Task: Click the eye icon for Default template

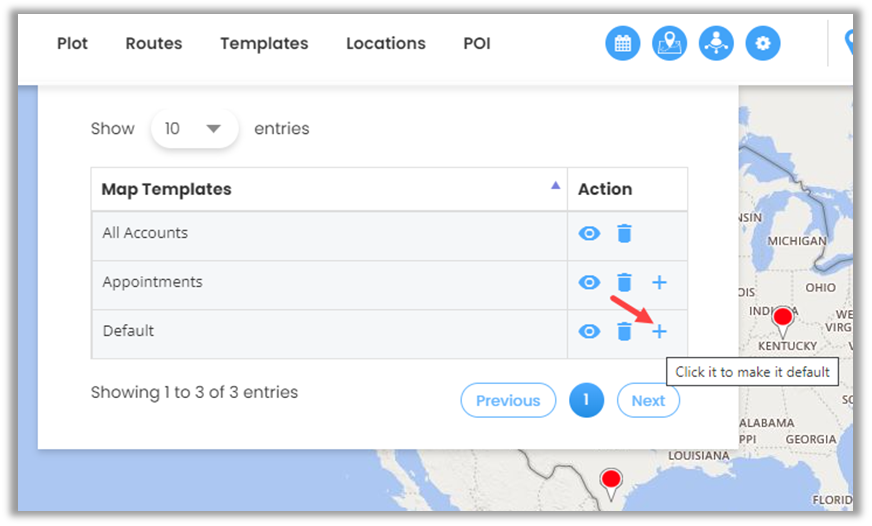Action: coord(589,331)
